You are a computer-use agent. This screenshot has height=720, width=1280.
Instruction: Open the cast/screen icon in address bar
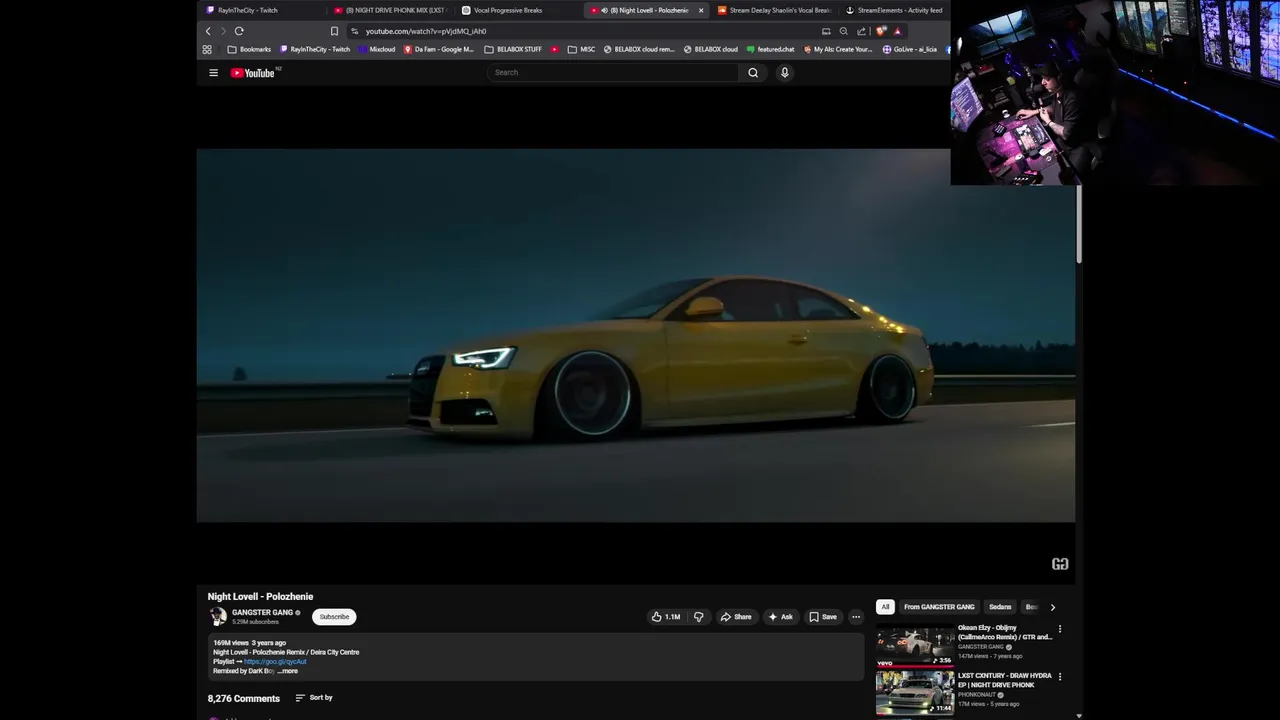coord(826,31)
